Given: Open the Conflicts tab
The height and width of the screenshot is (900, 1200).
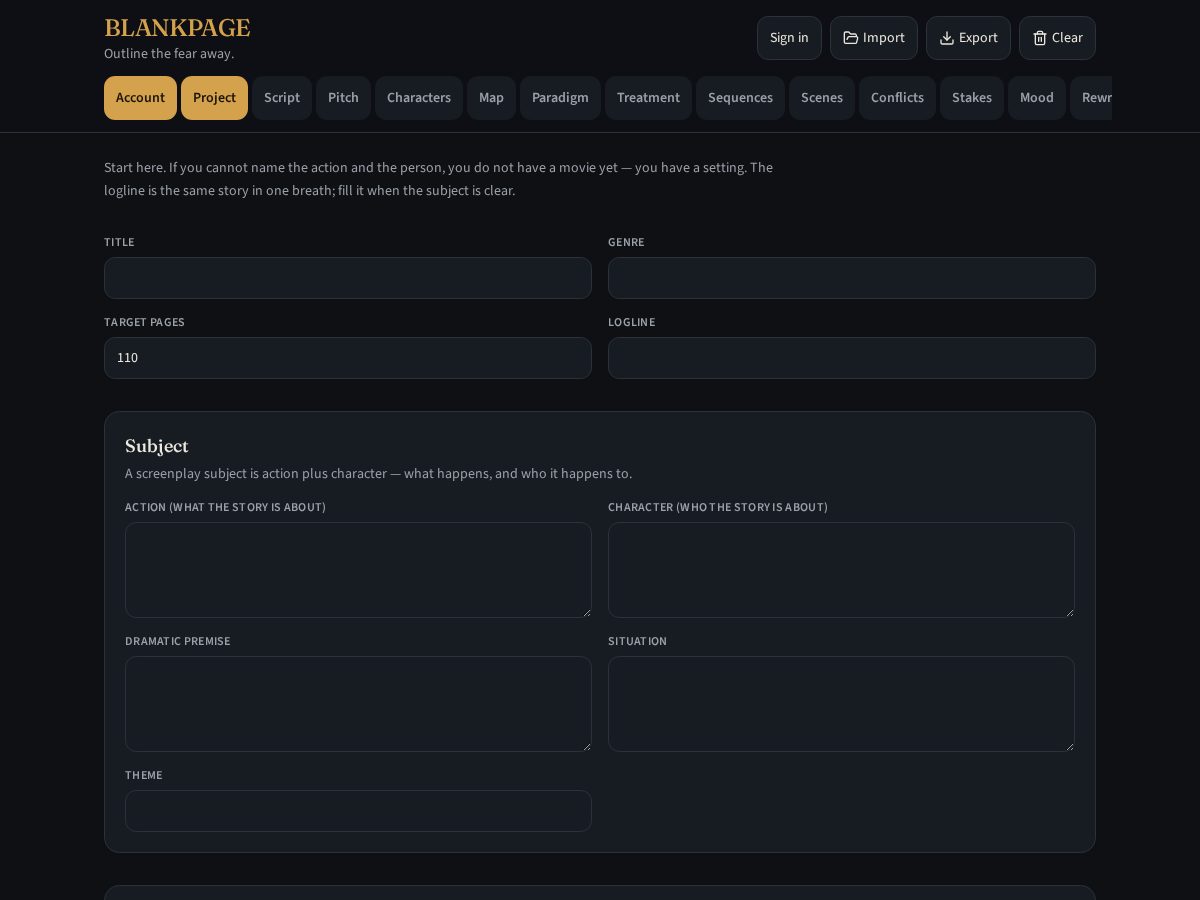Looking at the screenshot, I should (897, 98).
